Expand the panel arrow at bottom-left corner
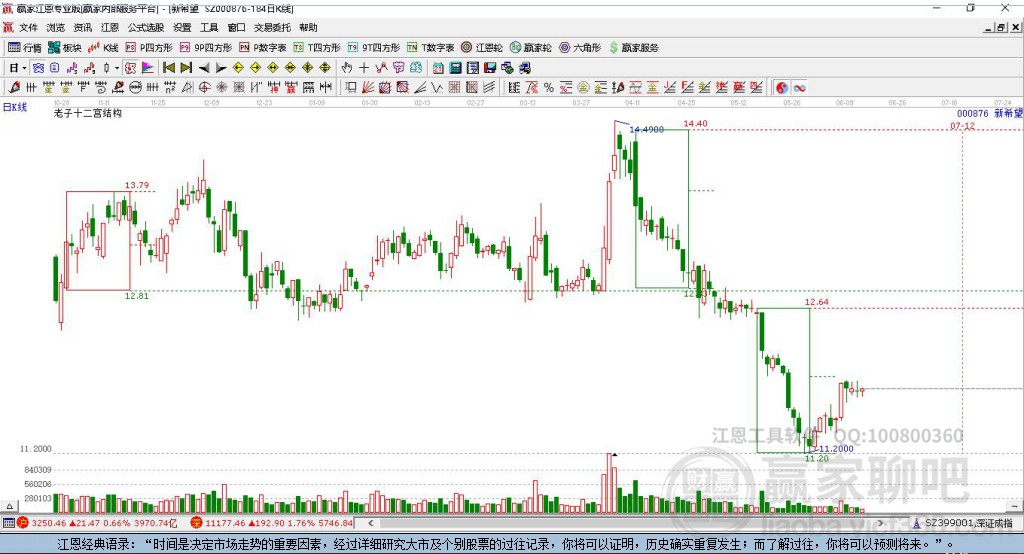Screen dimensions: 1024x554 coord(9,506)
